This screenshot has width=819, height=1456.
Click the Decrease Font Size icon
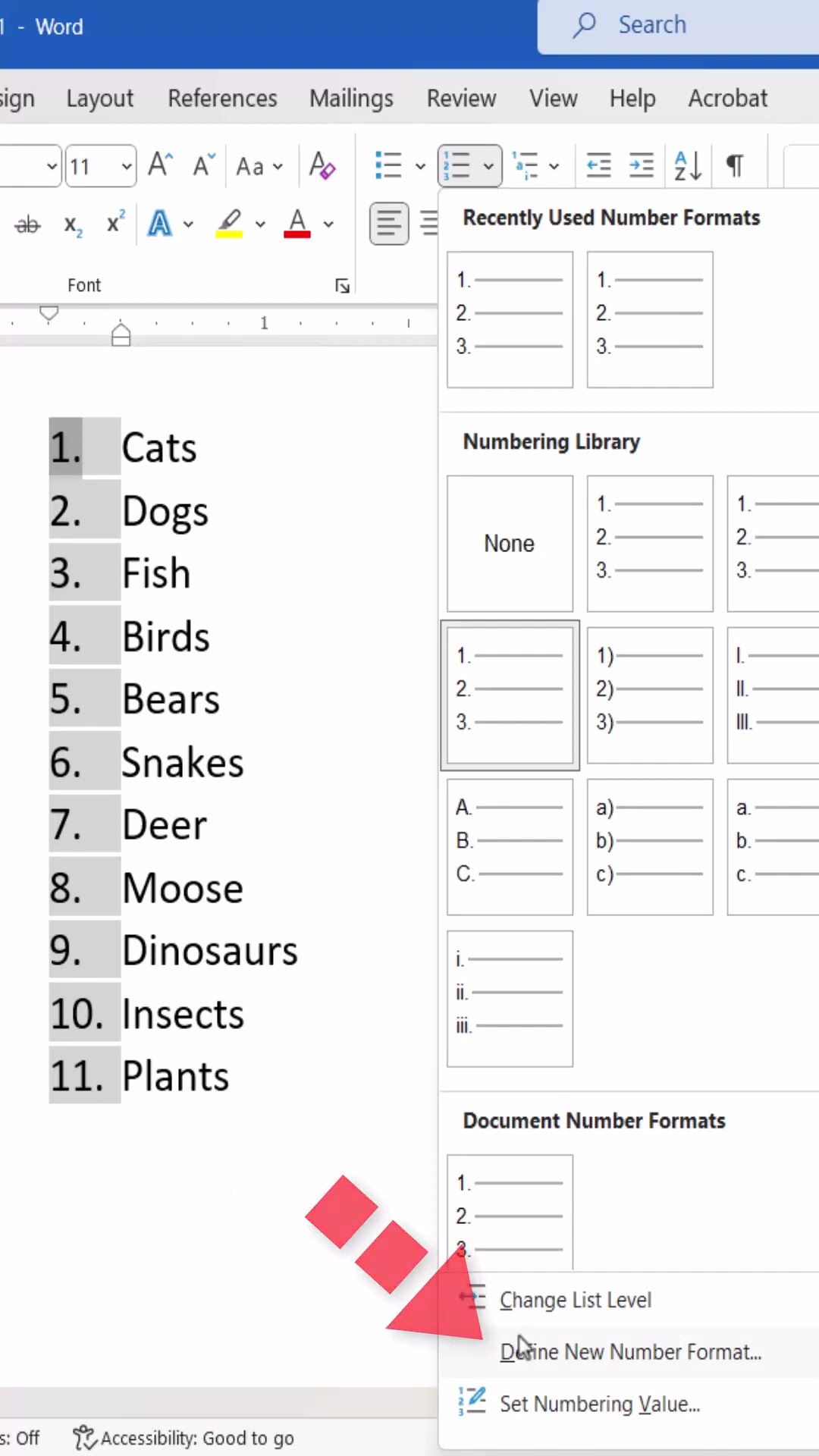[x=203, y=165]
